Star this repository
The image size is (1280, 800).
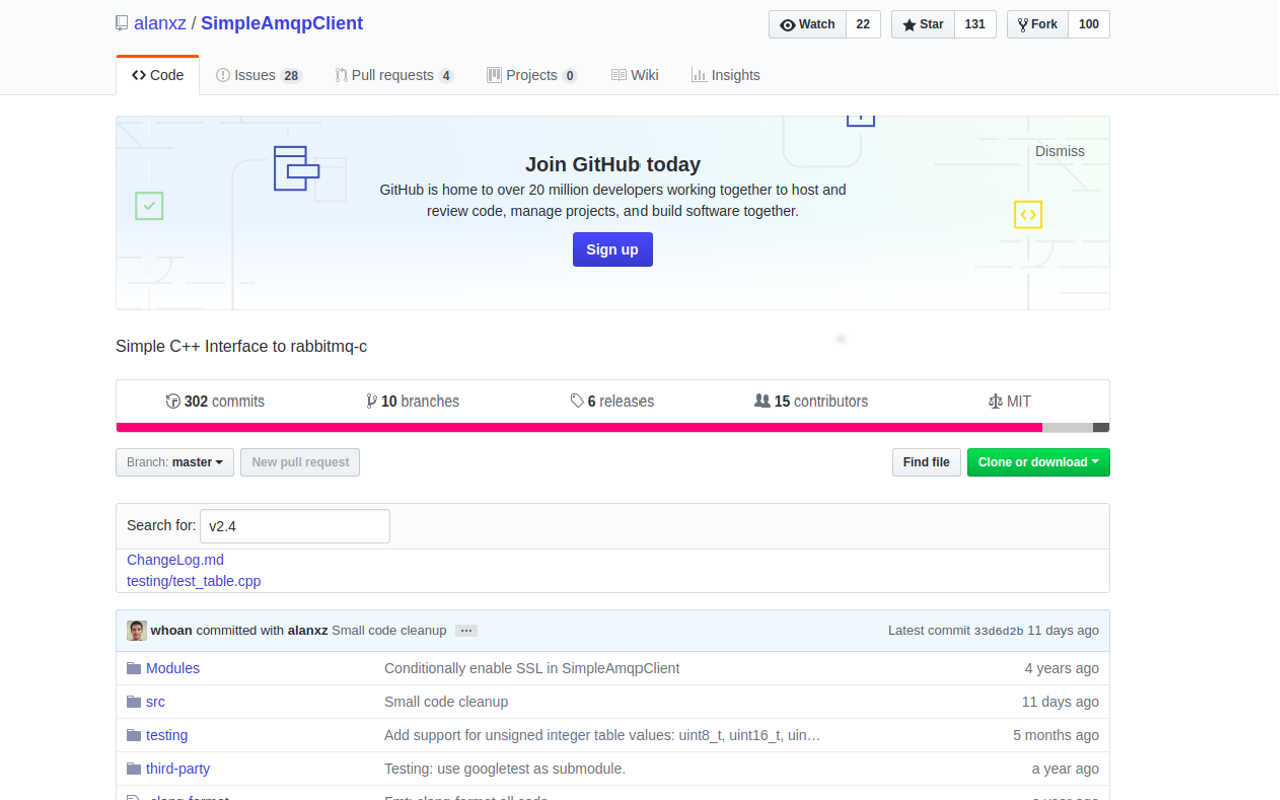coord(923,24)
